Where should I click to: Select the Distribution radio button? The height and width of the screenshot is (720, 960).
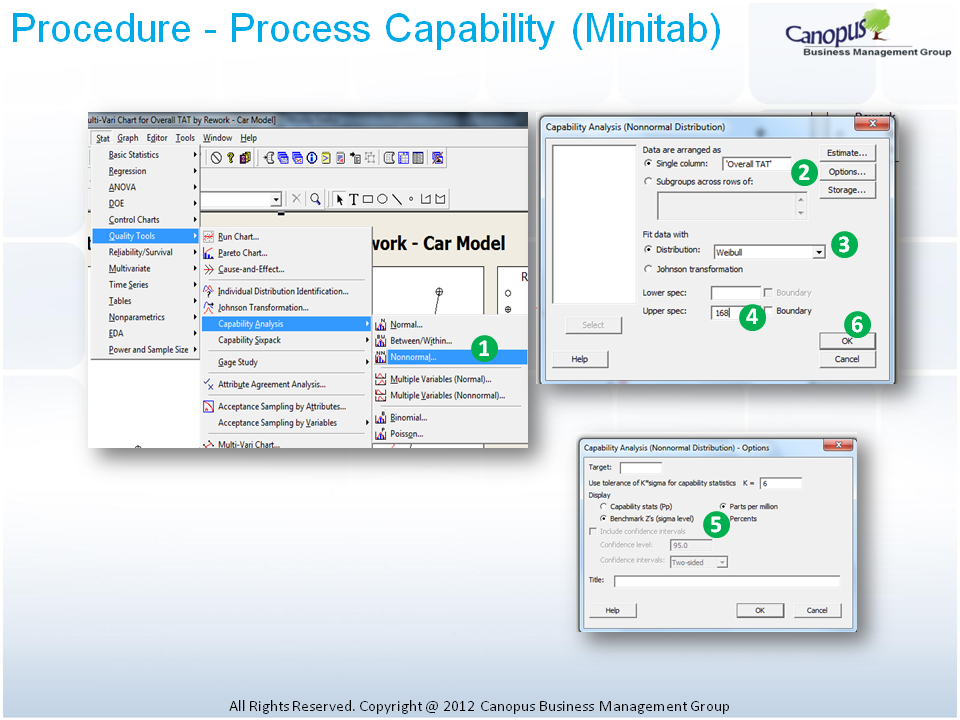point(648,250)
